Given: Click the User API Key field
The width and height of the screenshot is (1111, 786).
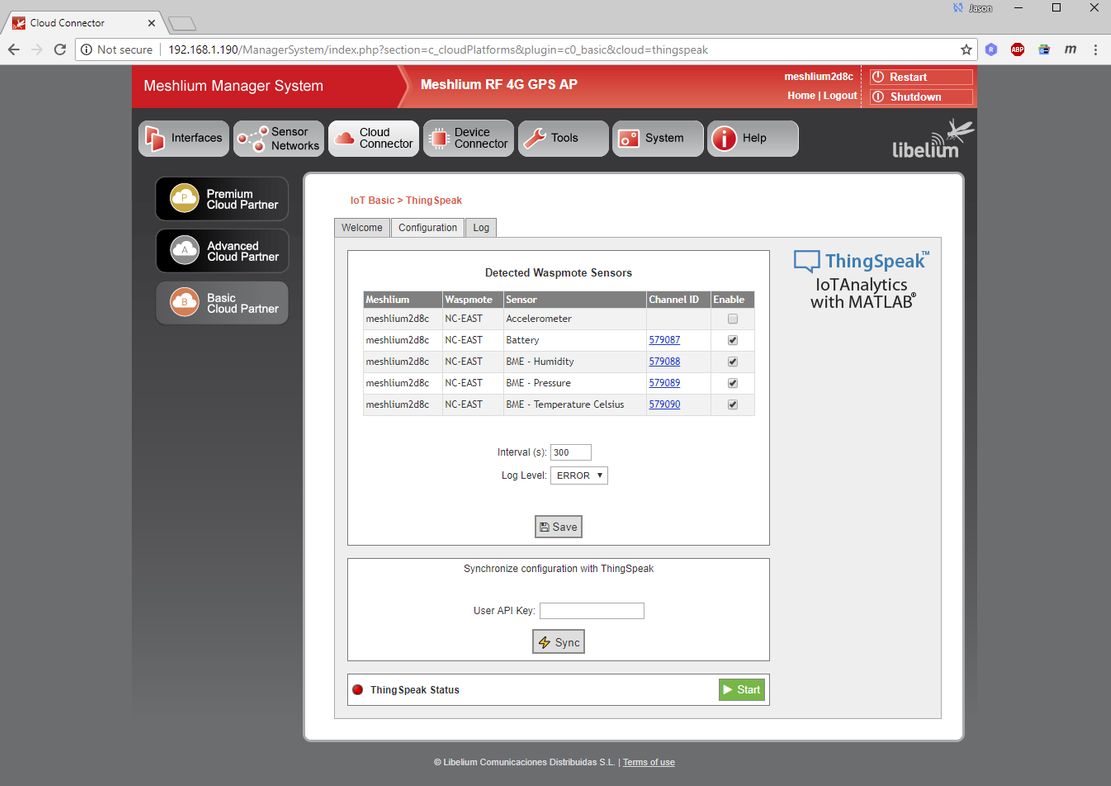Looking at the screenshot, I should [592, 611].
